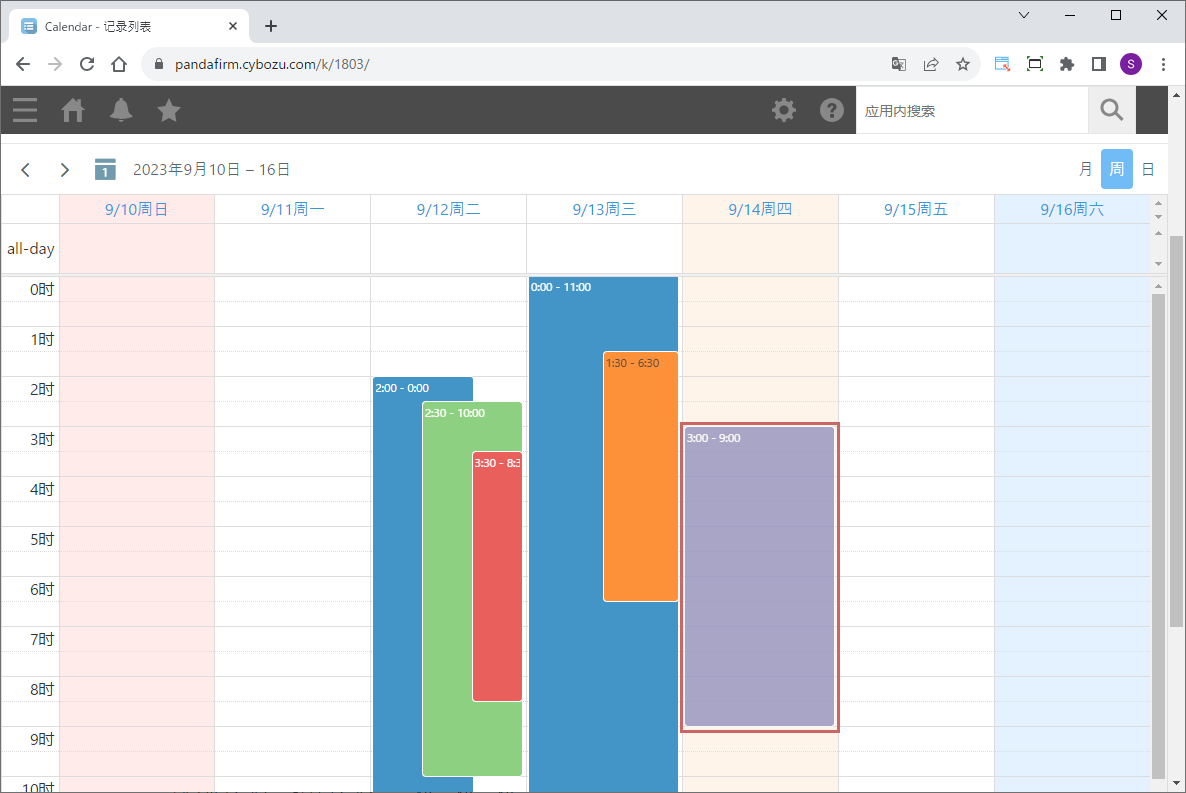
Task: Open the calendar date picker icon
Action: tap(105, 170)
